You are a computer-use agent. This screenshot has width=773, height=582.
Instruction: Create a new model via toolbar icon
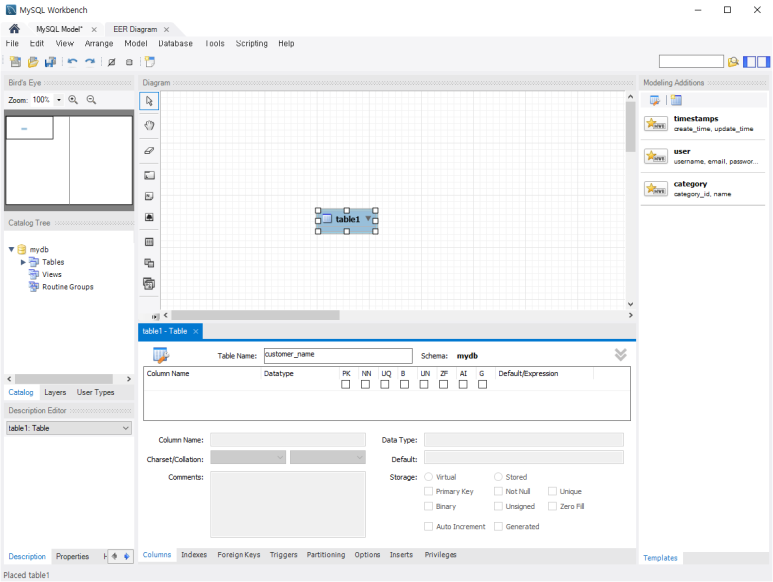tap(15, 62)
